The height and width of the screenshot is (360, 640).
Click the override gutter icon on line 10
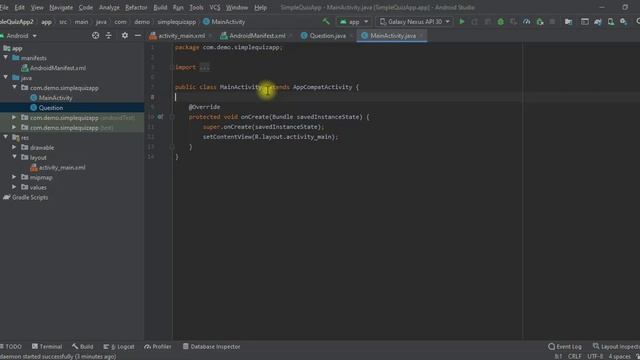click(160, 117)
